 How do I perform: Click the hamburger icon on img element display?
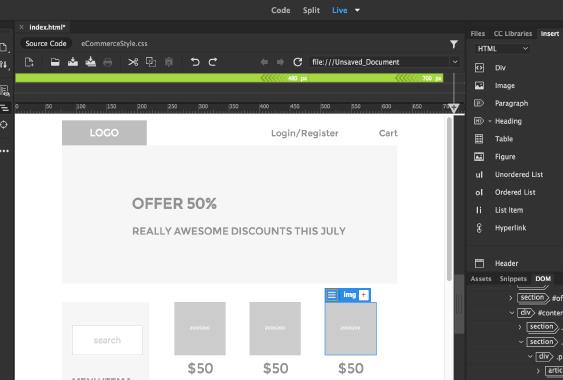point(332,295)
